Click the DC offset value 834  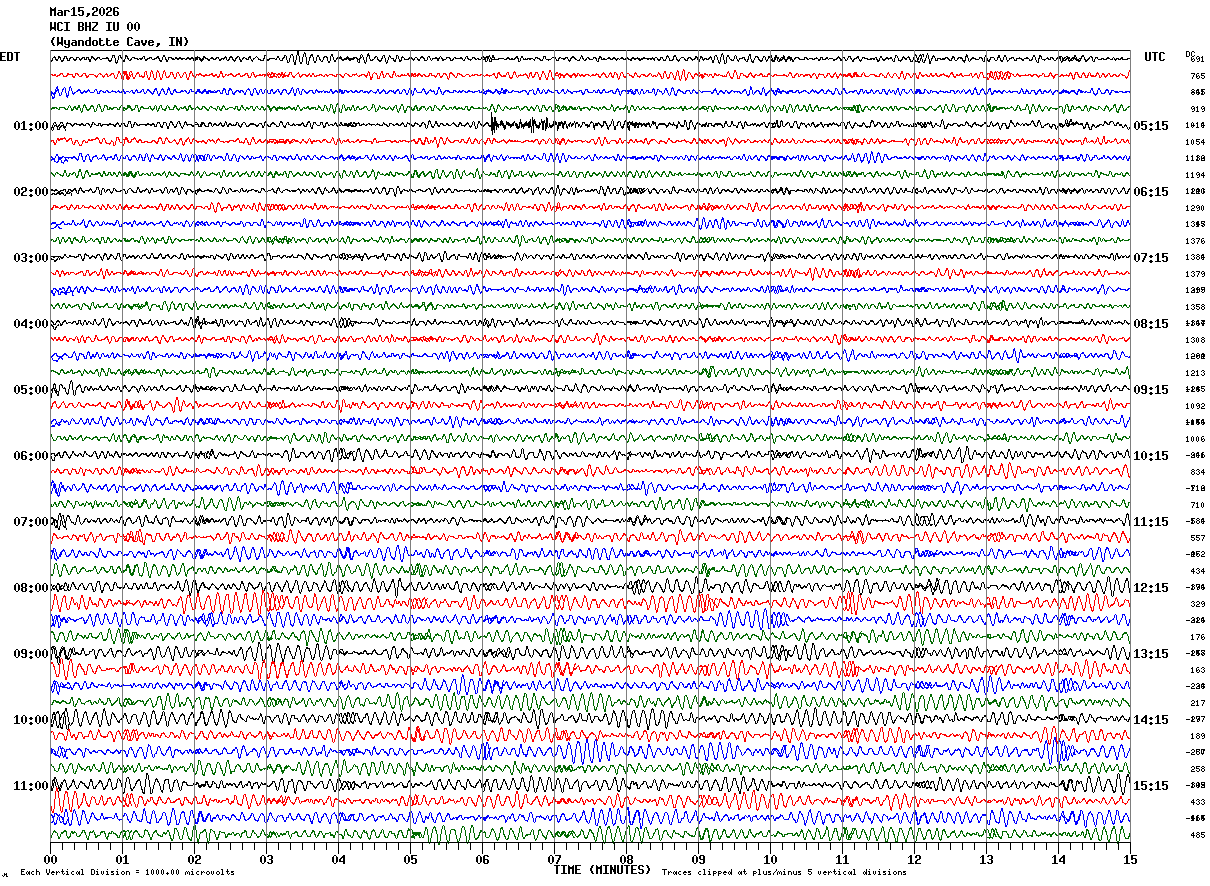(1197, 472)
